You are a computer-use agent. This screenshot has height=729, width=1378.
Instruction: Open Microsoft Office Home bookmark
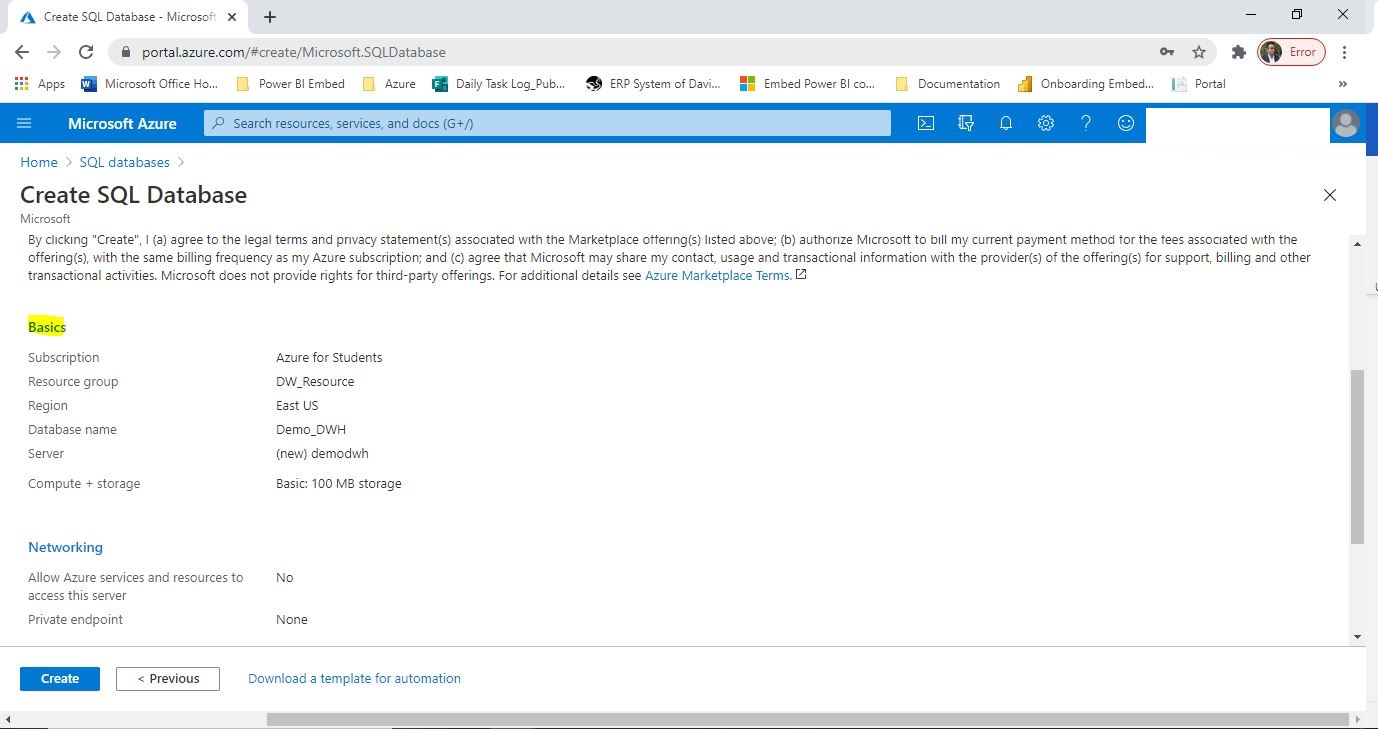(x=149, y=84)
